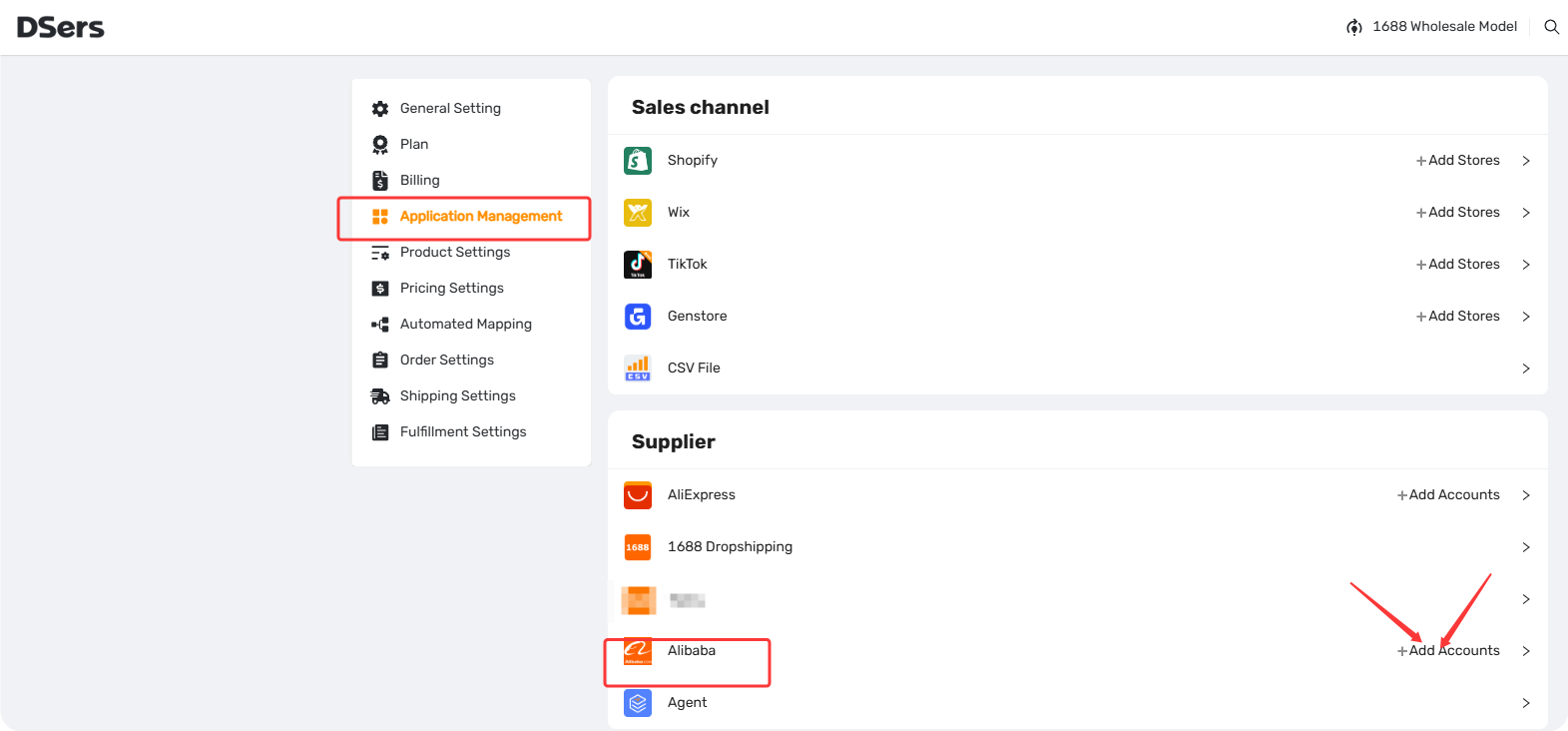Add Accounts for Alibaba

pos(1448,651)
